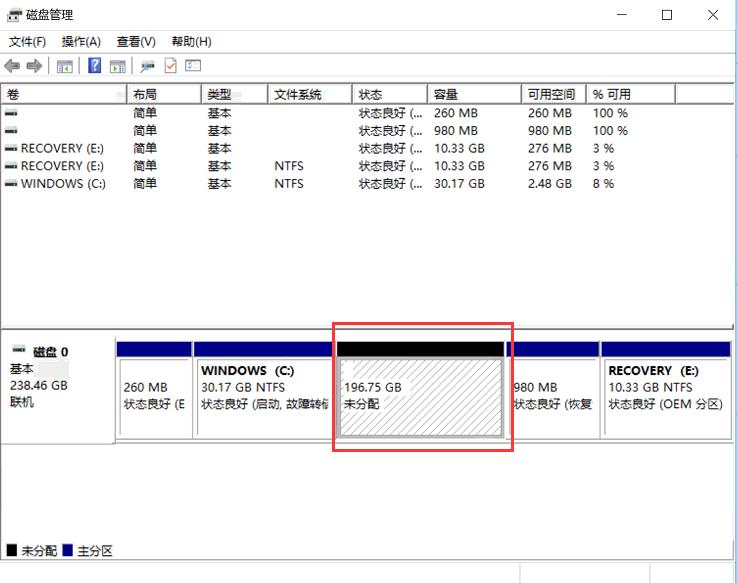Sort by the 容量 column header
This screenshot has width=737, height=583.
(x=475, y=95)
